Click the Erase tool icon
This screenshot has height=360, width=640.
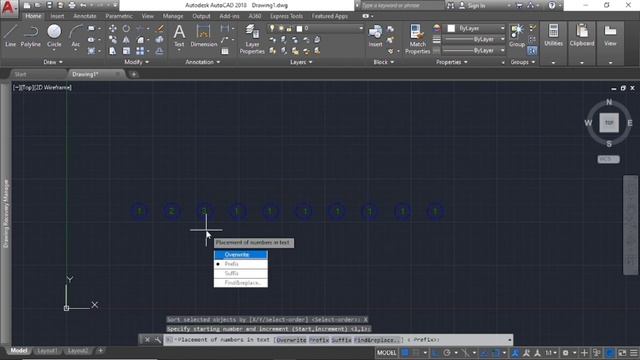point(160,29)
